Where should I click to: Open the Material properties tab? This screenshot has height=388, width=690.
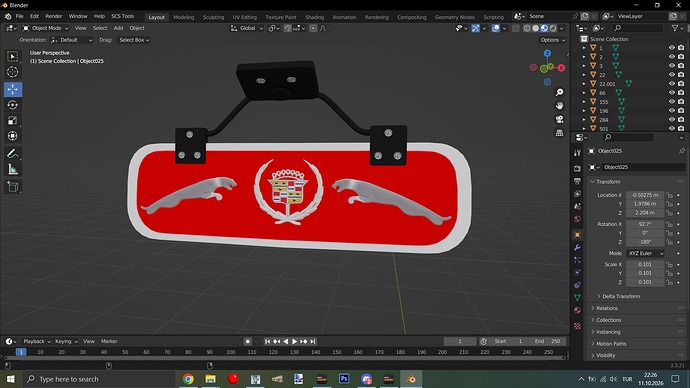point(577,310)
